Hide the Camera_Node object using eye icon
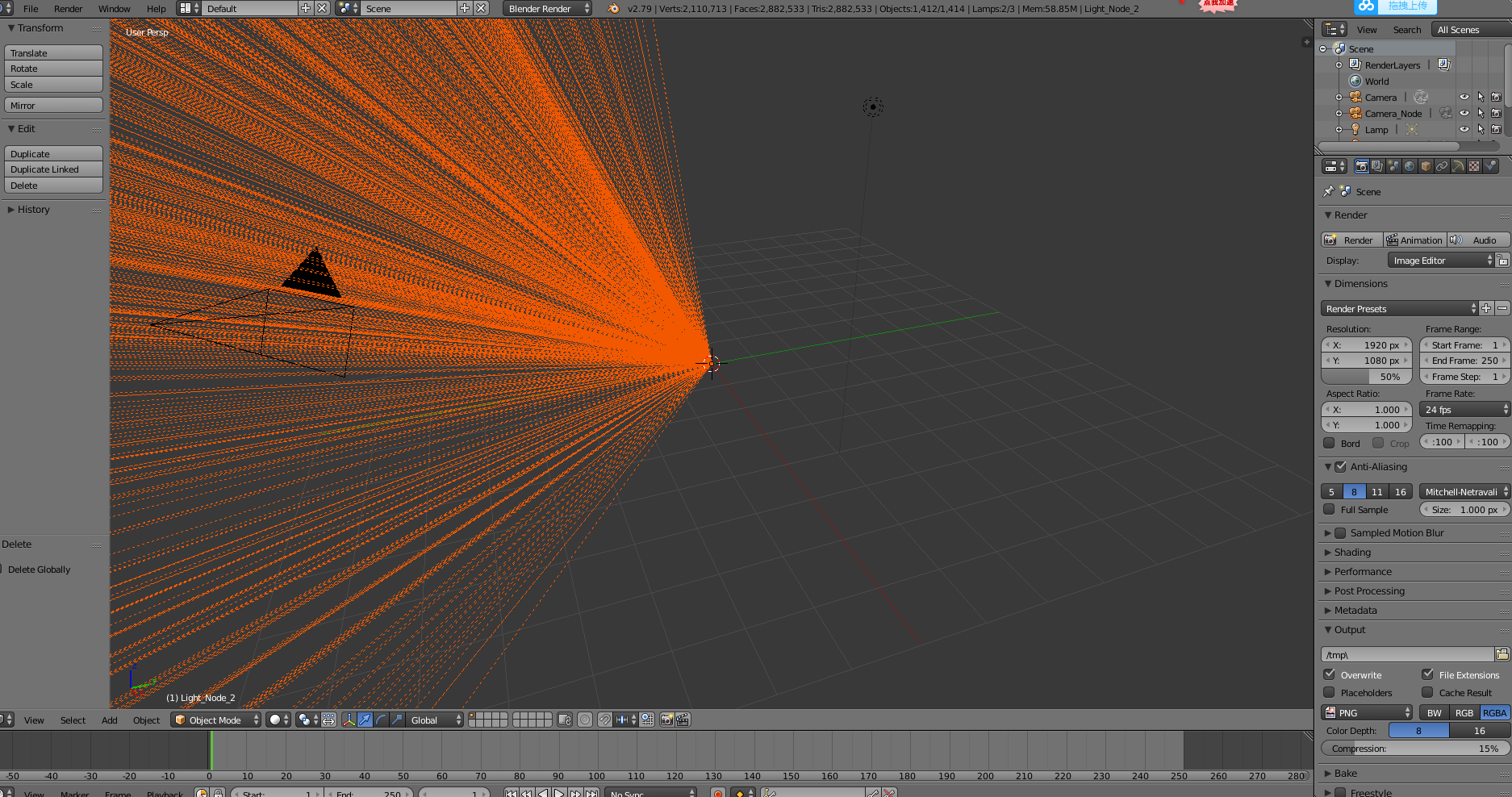 click(1464, 113)
